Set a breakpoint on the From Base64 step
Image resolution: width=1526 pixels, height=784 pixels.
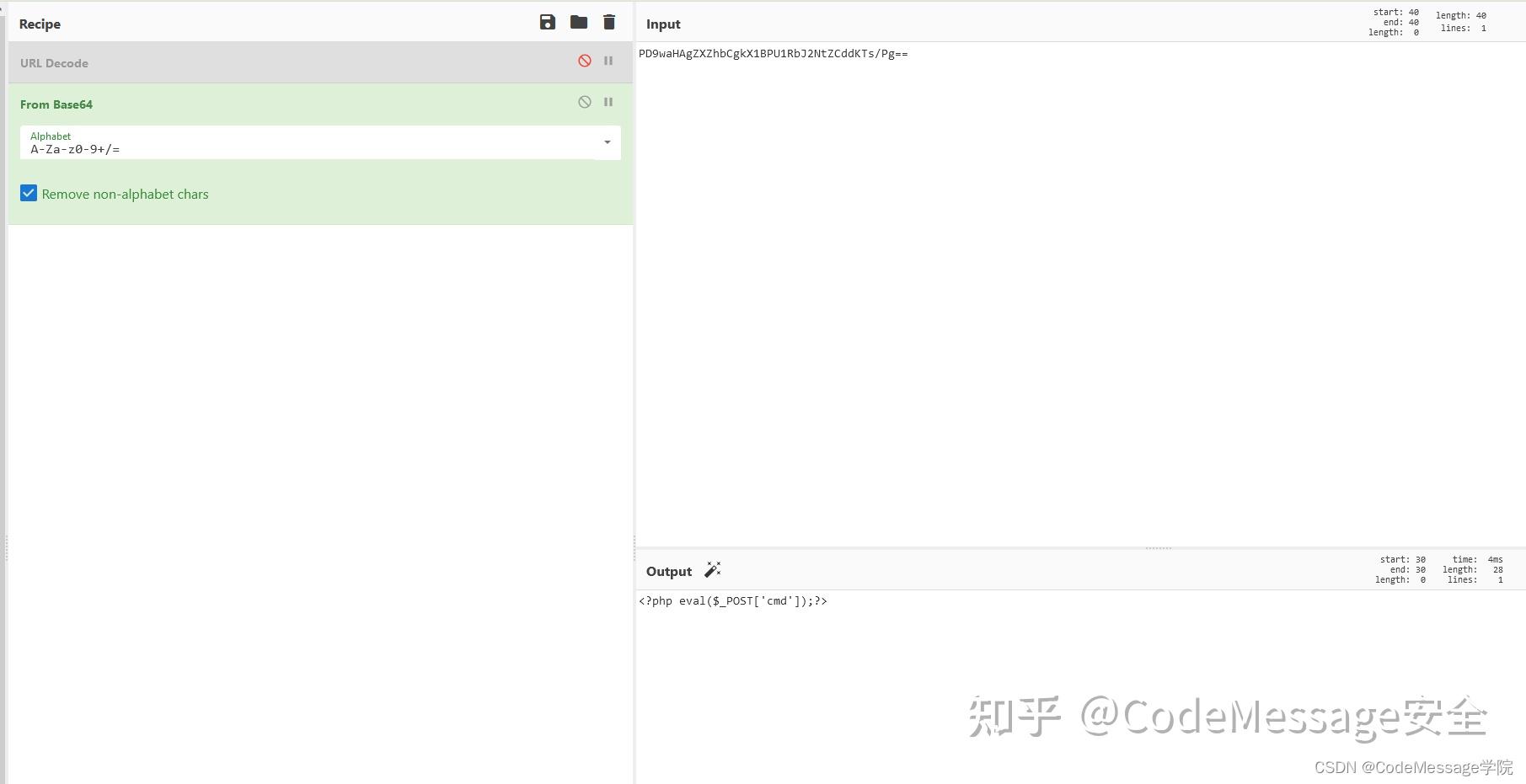point(608,102)
